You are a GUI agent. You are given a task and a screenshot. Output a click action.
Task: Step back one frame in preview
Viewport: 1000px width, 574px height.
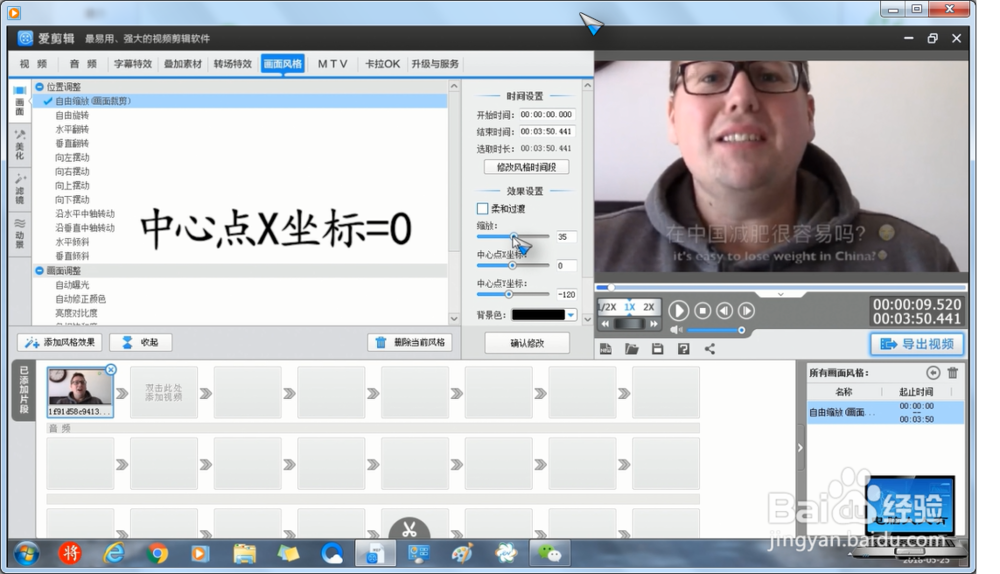724,311
